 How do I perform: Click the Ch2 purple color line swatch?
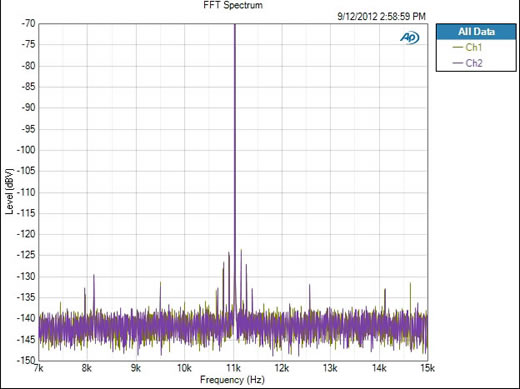click(458, 63)
